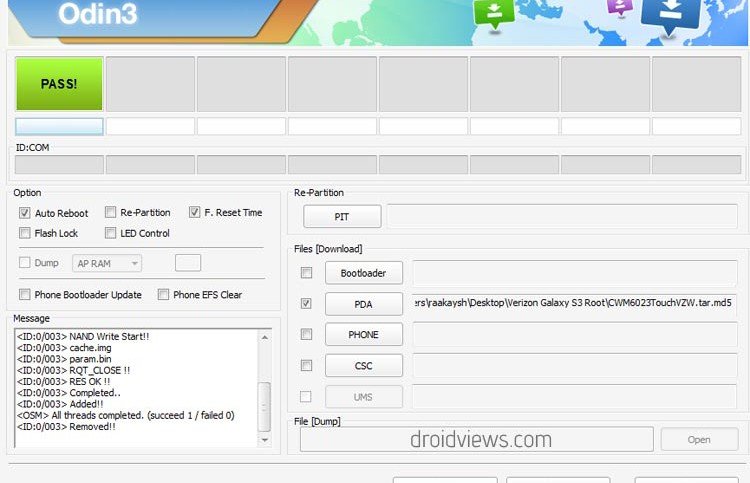
Task: Click the Message log scroll up arrow
Action: point(265,337)
